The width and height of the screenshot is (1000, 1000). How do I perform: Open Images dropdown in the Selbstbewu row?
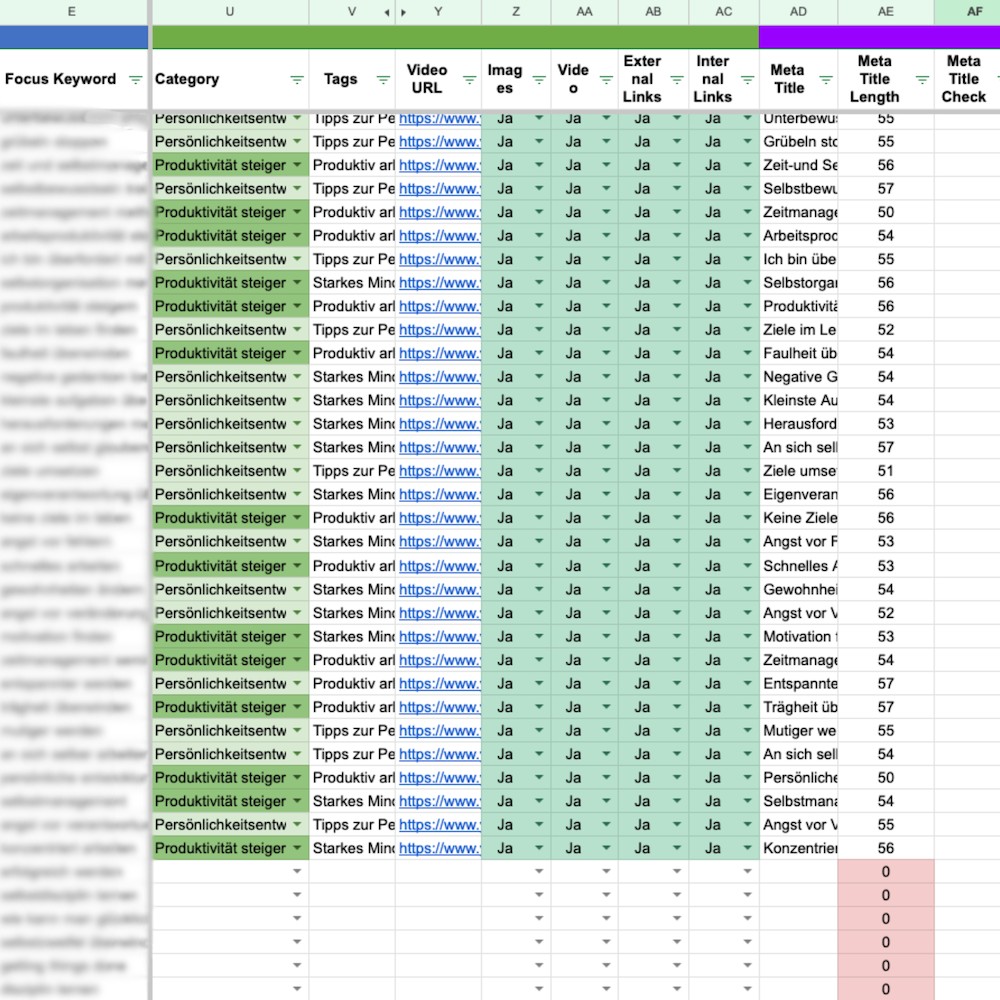539,189
